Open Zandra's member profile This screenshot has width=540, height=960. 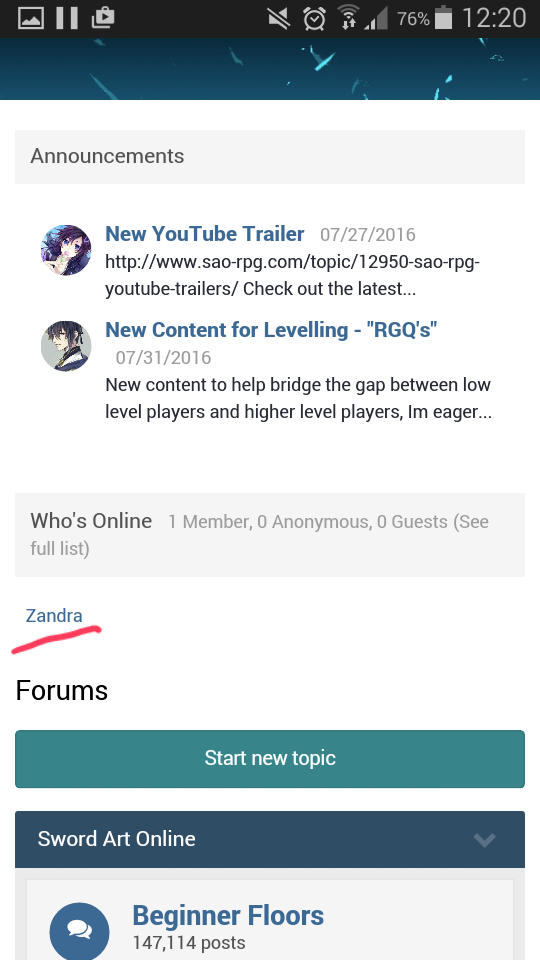coord(54,615)
